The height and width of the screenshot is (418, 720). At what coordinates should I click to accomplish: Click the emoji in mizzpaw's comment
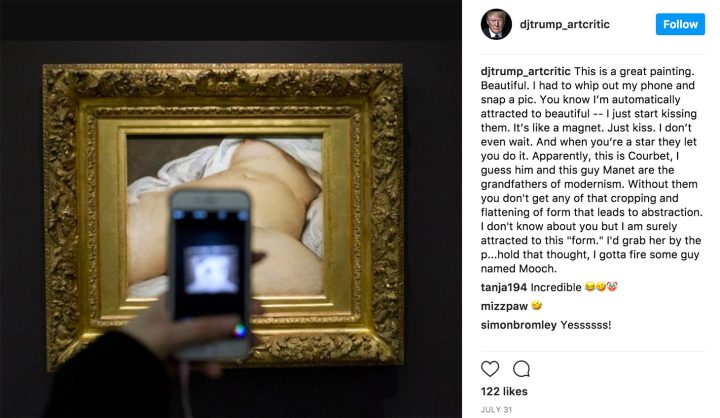tap(536, 305)
